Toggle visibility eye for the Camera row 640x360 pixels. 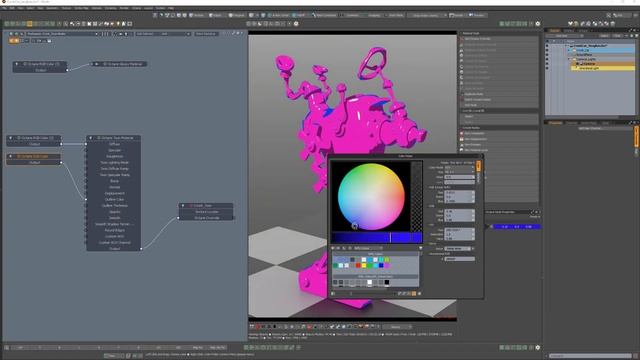[547, 64]
